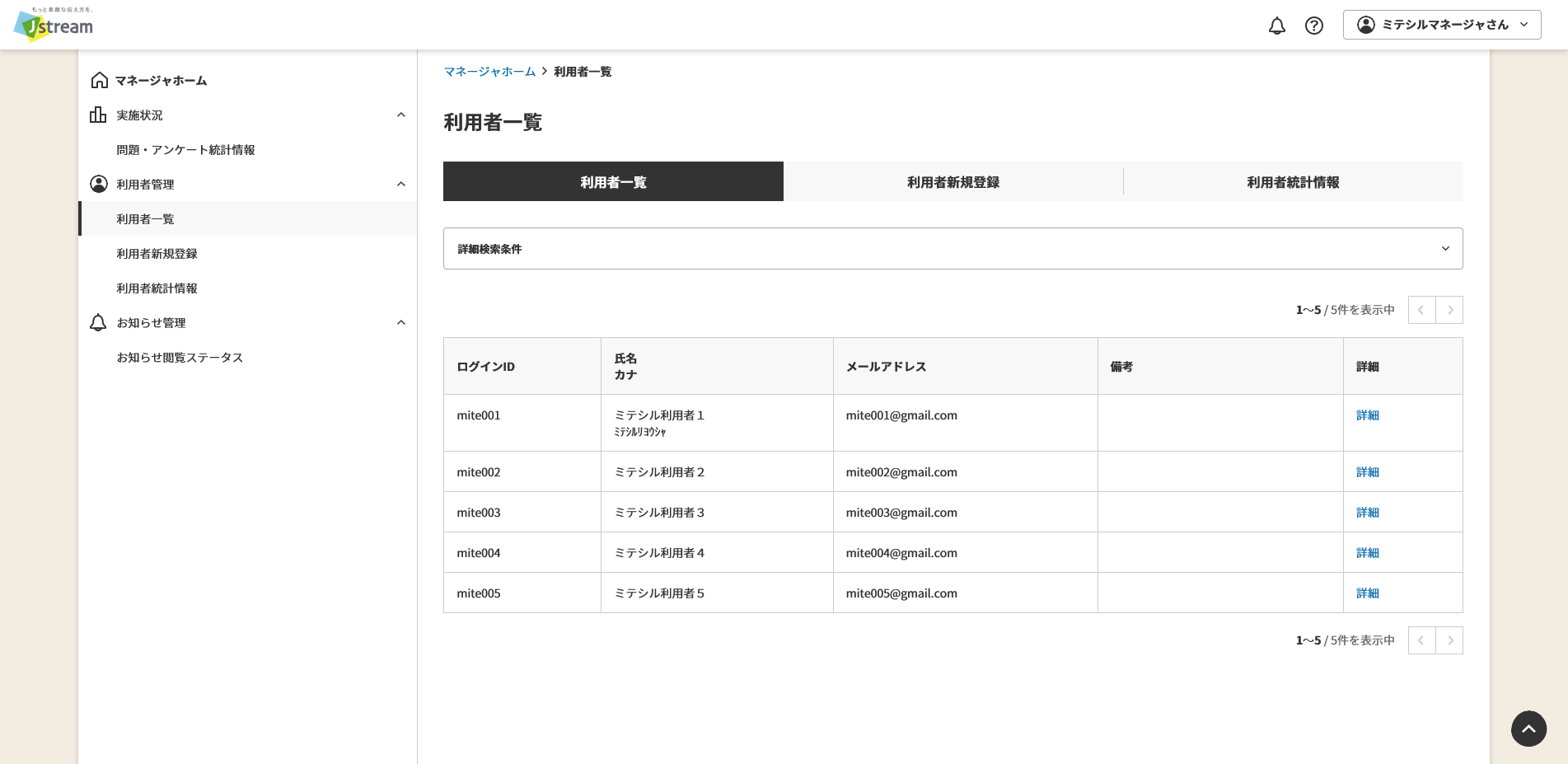1568x764 pixels.
Task: Collapse the 実施状況 sidebar section
Action: tap(401, 115)
